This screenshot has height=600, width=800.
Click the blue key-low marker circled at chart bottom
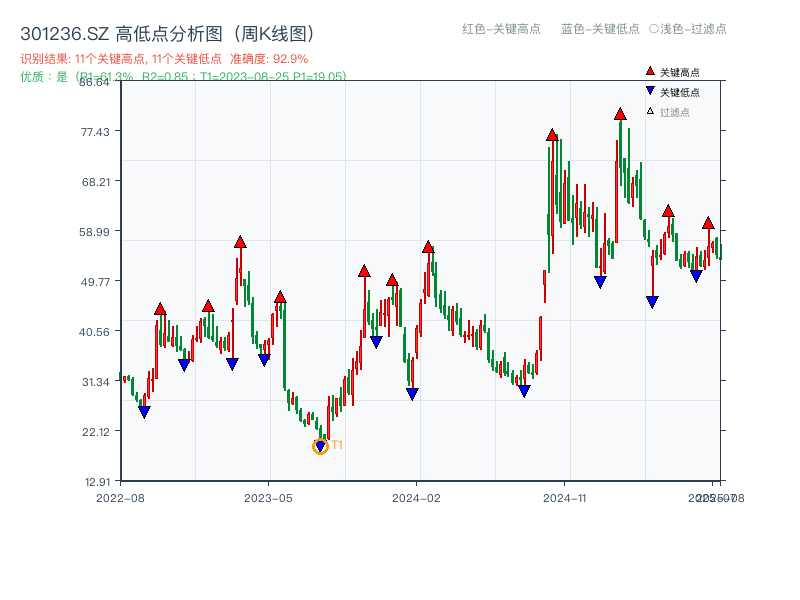(321, 444)
